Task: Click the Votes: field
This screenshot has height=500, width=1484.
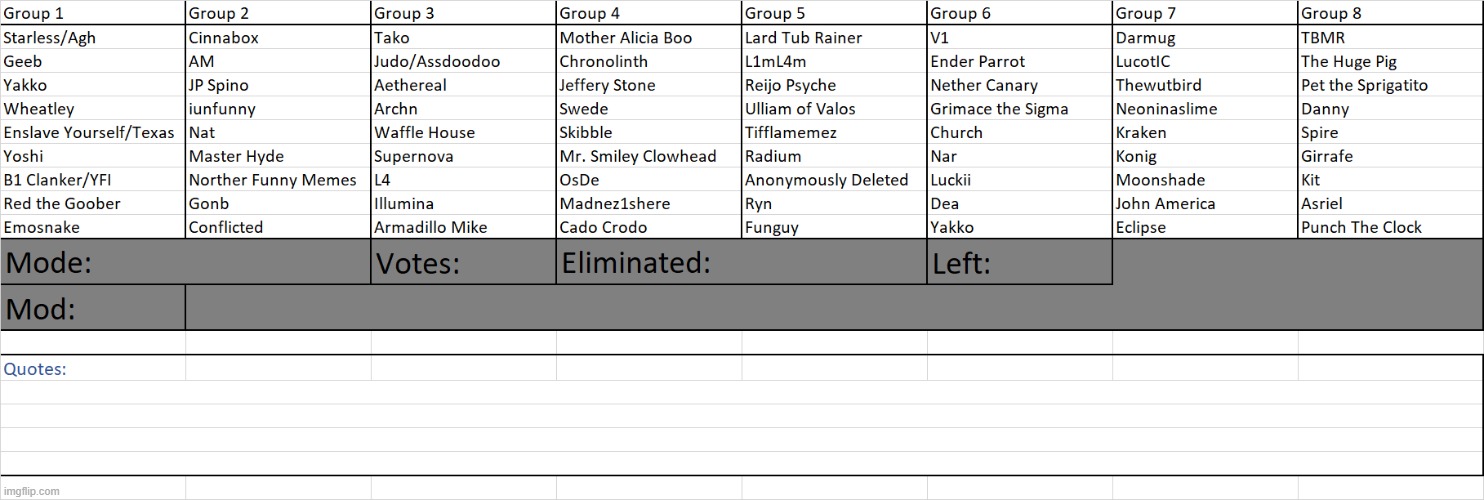Action: click(x=463, y=263)
